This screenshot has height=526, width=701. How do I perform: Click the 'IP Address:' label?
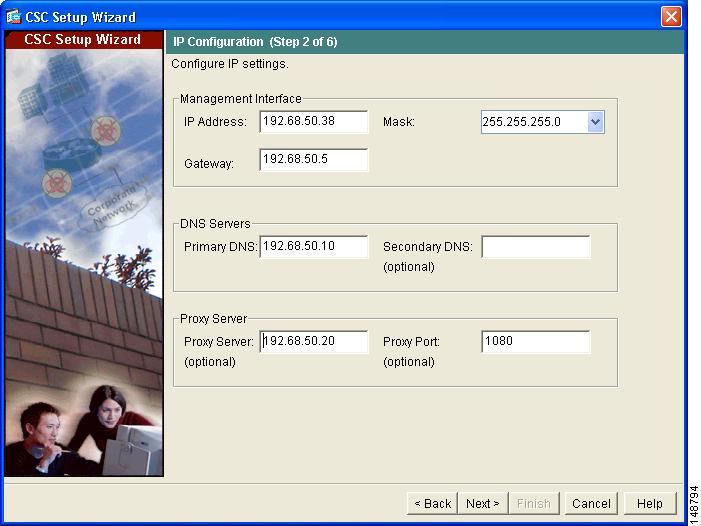point(215,122)
